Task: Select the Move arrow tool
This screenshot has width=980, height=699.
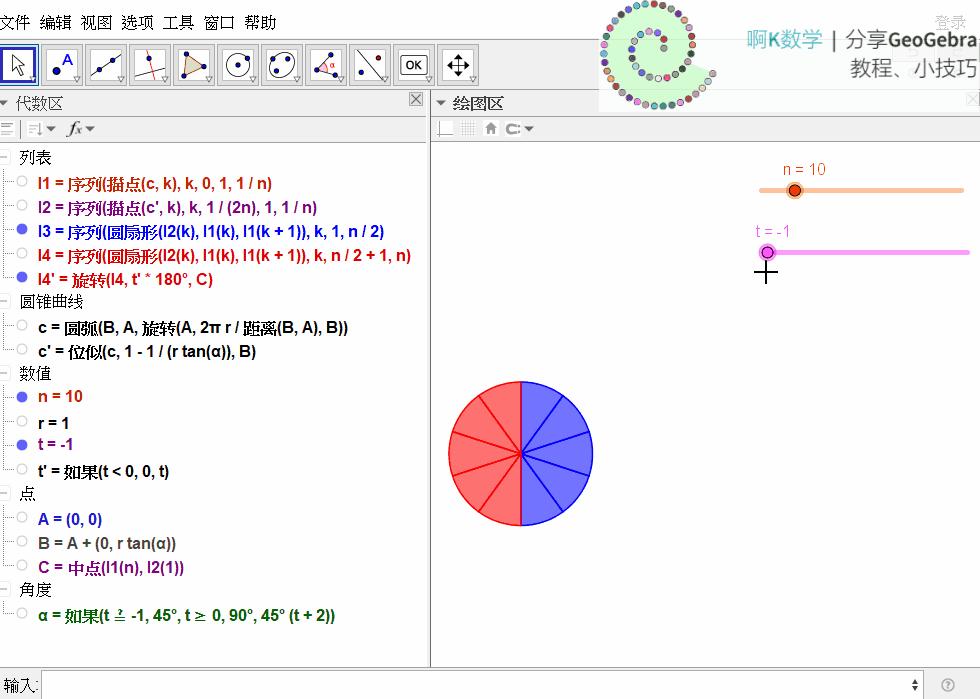Action: click(x=19, y=65)
